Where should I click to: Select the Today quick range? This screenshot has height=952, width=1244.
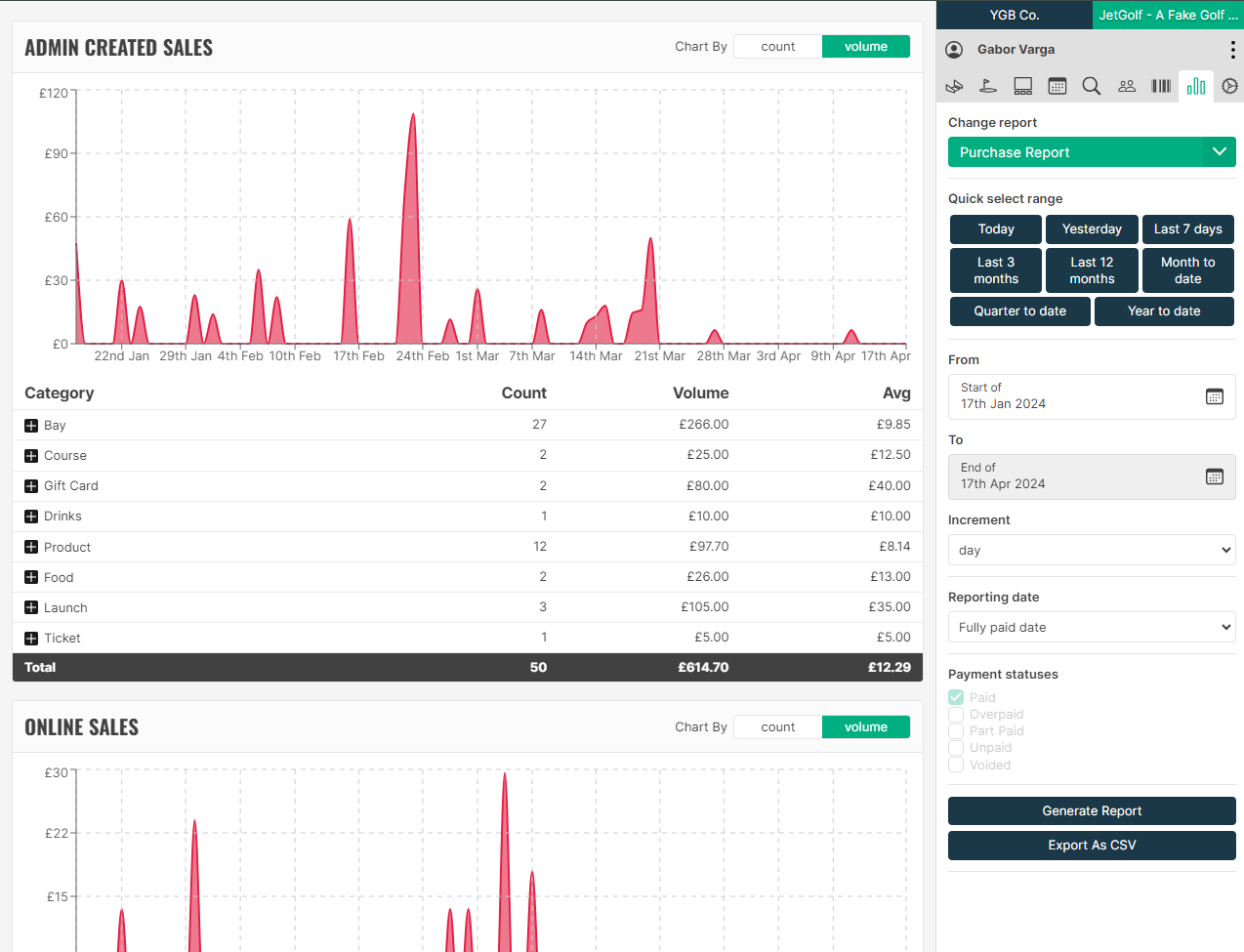[x=996, y=229]
